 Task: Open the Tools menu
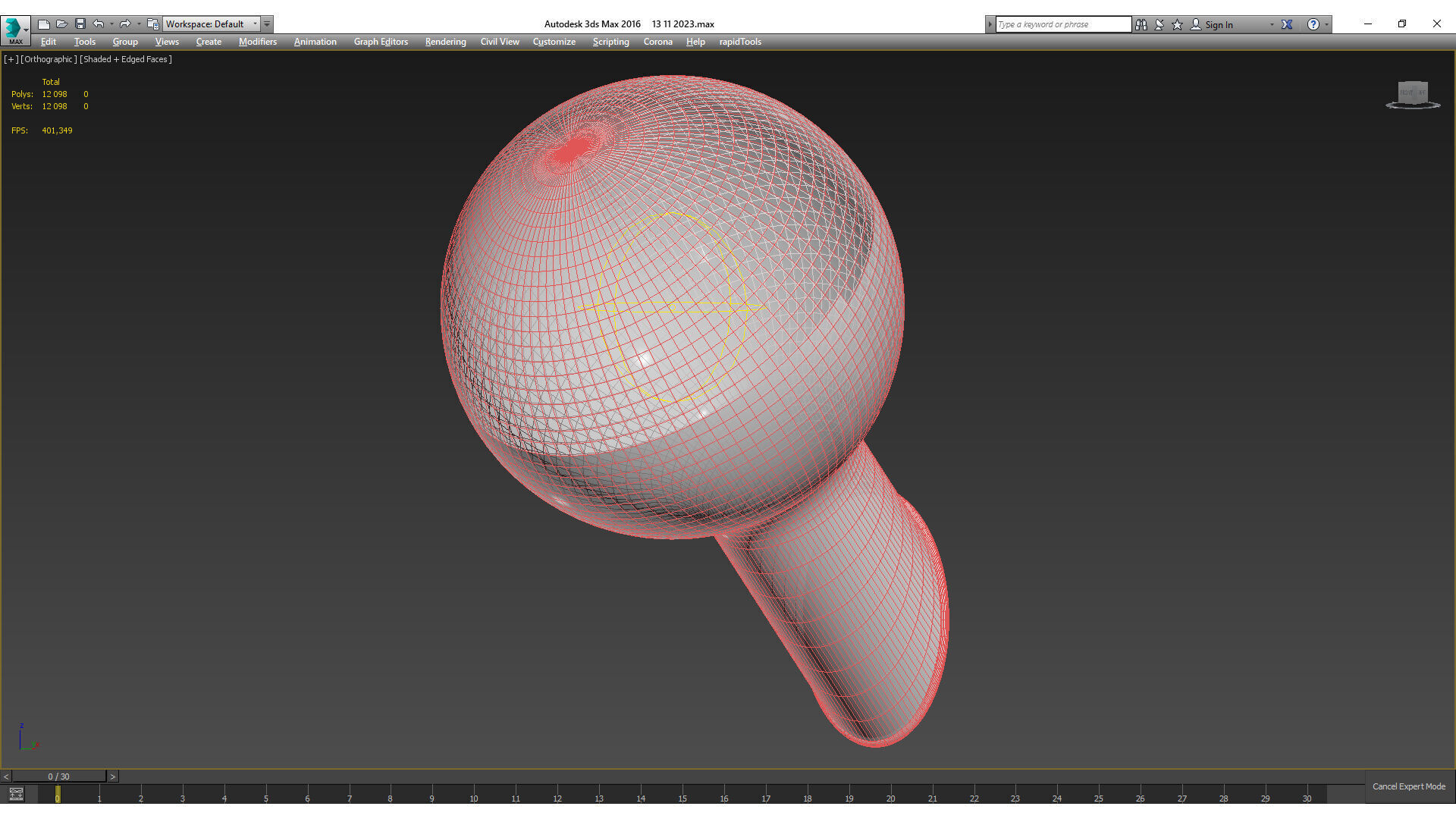[x=85, y=42]
